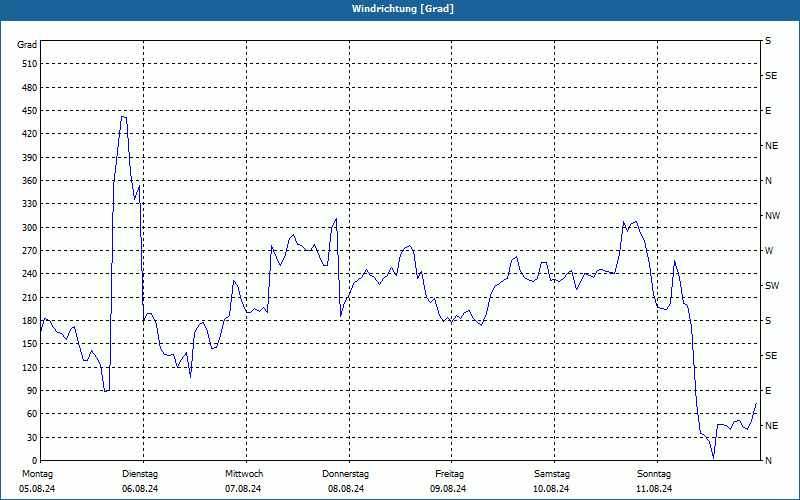Select the 240 degree axis label

pyautogui.click(x=29, y=273)
